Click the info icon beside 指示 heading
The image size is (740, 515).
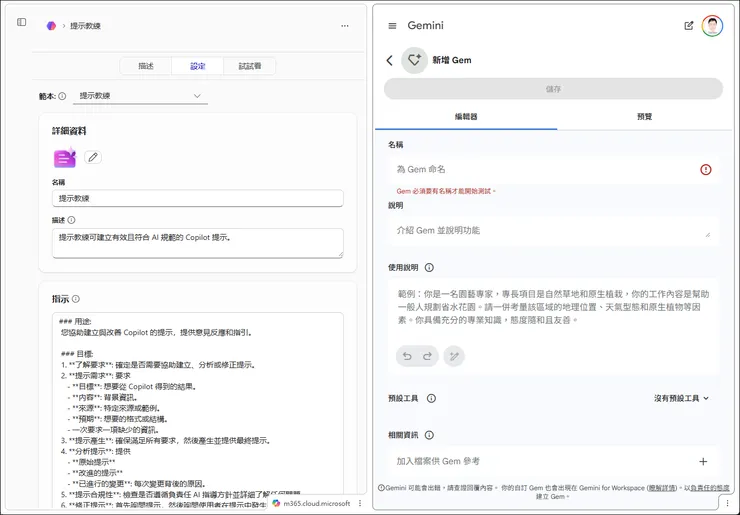(x=76, y=299)
